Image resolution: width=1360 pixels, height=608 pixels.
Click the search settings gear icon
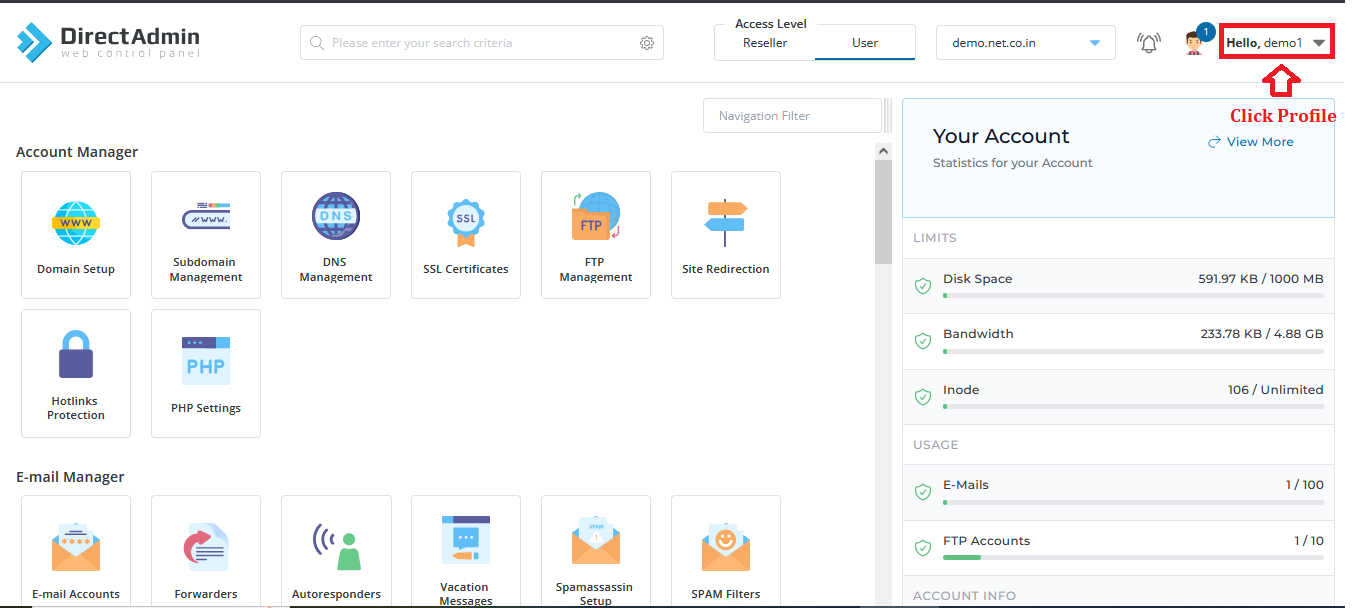(647, 43)
